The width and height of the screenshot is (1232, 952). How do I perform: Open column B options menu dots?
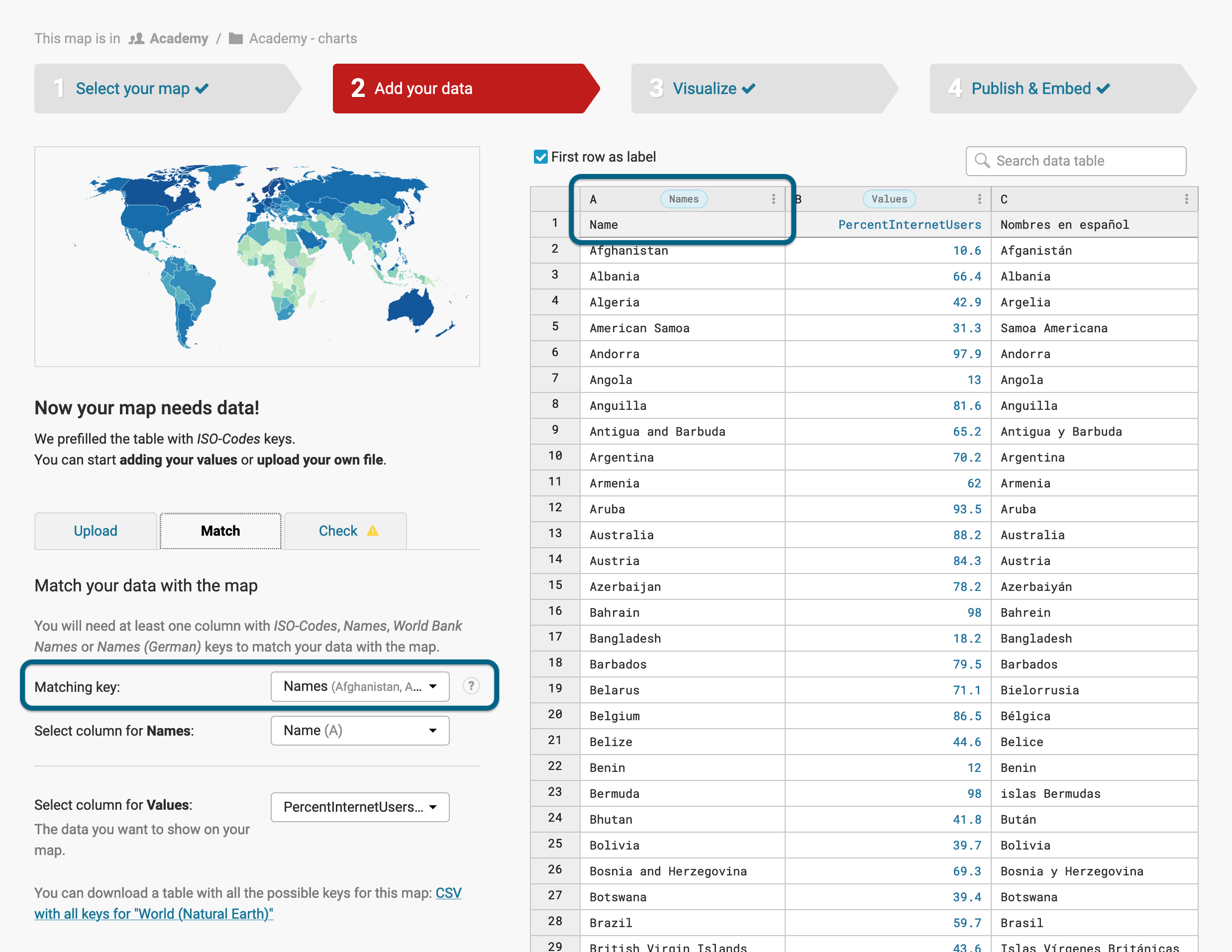pos(979,199)
